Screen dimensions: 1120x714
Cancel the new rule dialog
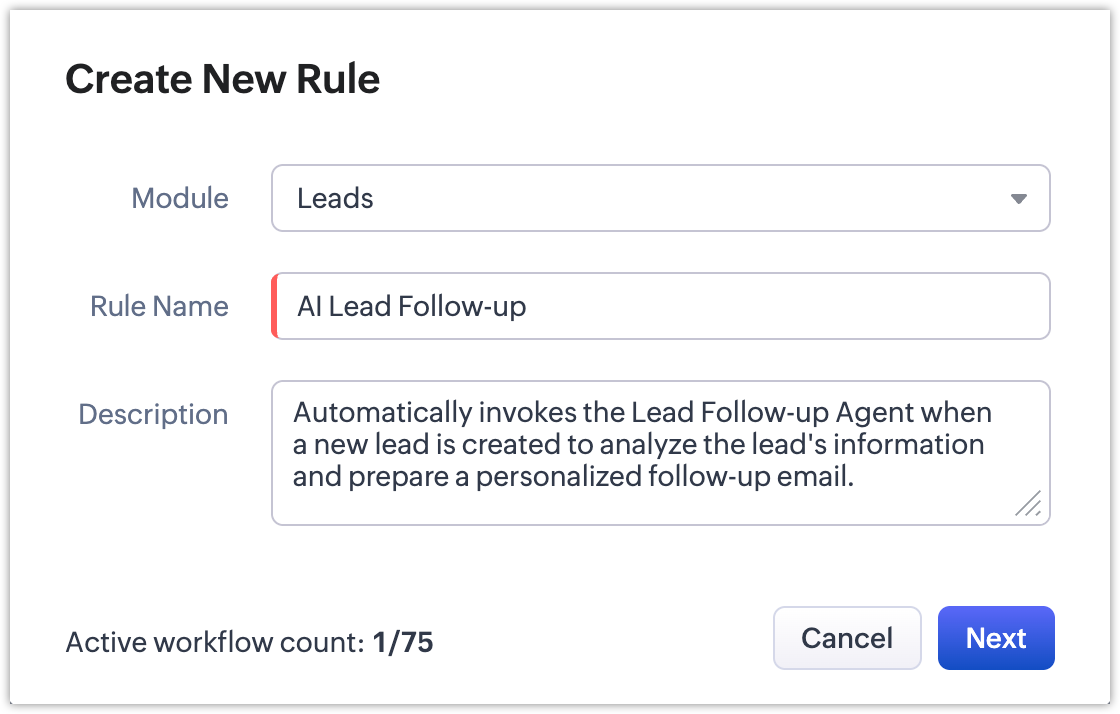(x=847, y=638)
